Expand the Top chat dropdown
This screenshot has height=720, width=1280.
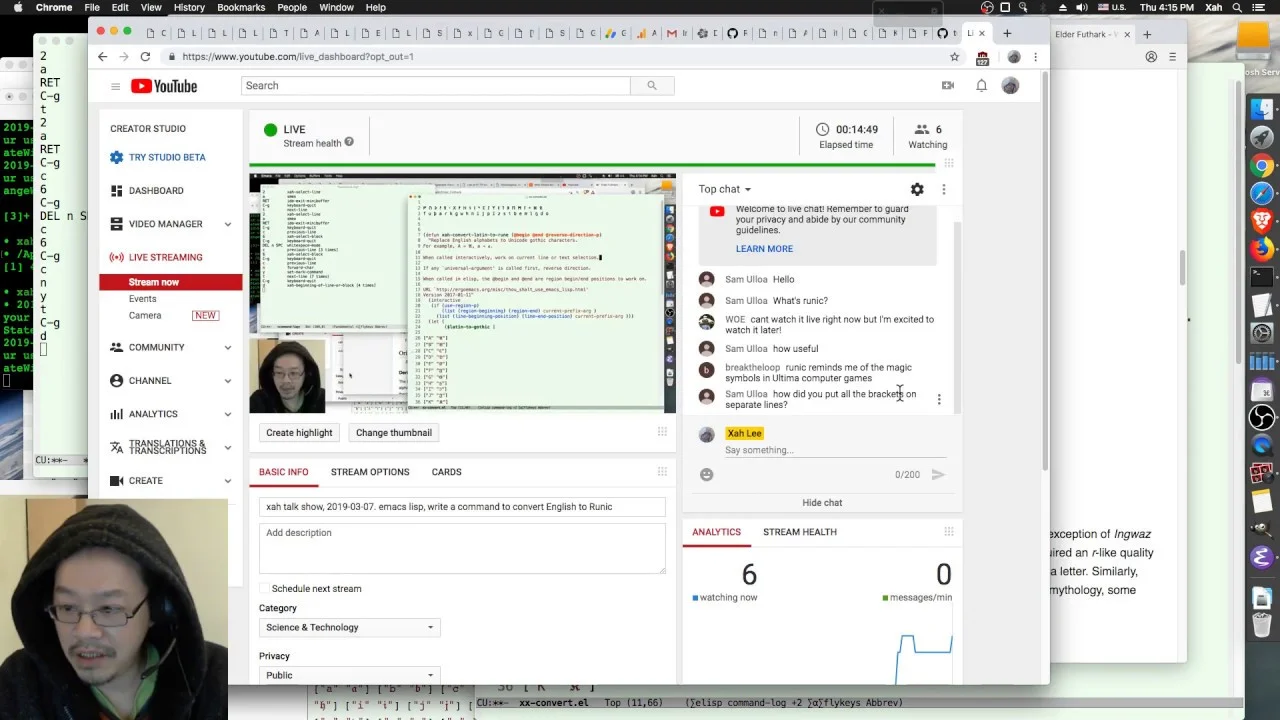coord(725,189)
